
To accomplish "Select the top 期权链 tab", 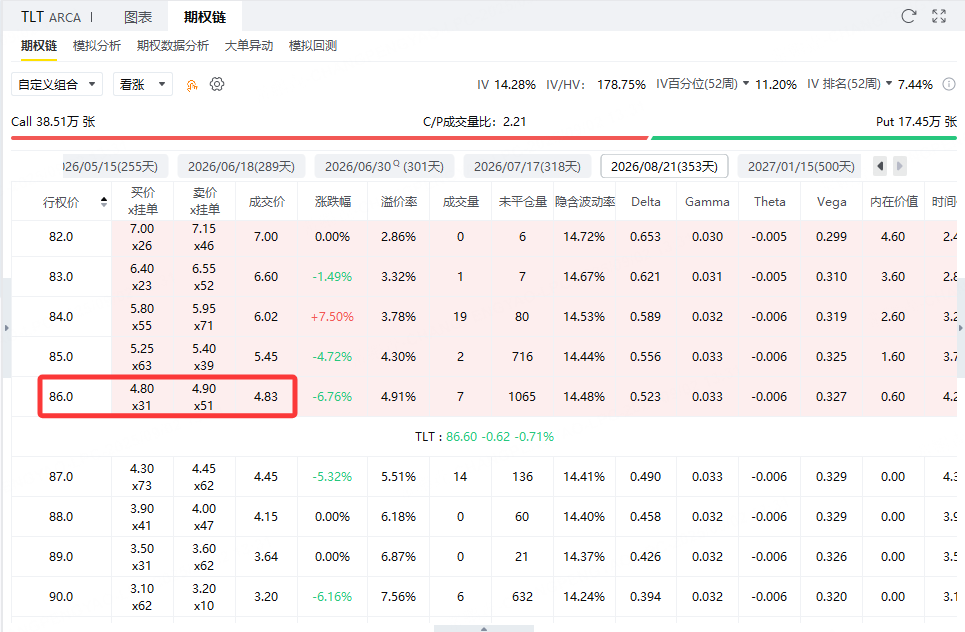I will (204, 17).
